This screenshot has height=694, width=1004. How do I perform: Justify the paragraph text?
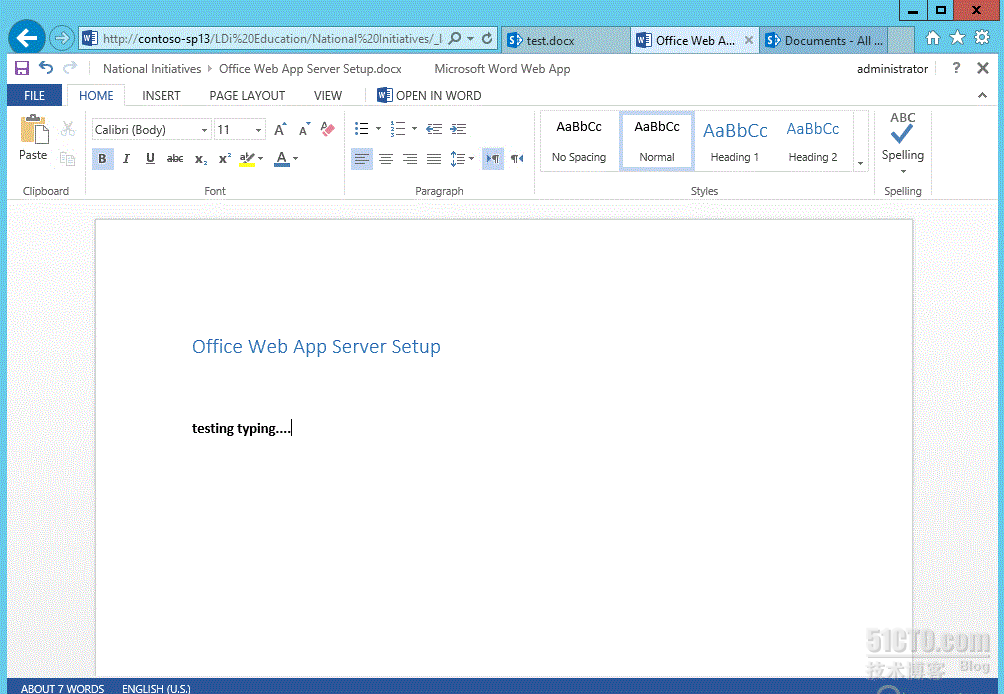(x=434, y=158)
